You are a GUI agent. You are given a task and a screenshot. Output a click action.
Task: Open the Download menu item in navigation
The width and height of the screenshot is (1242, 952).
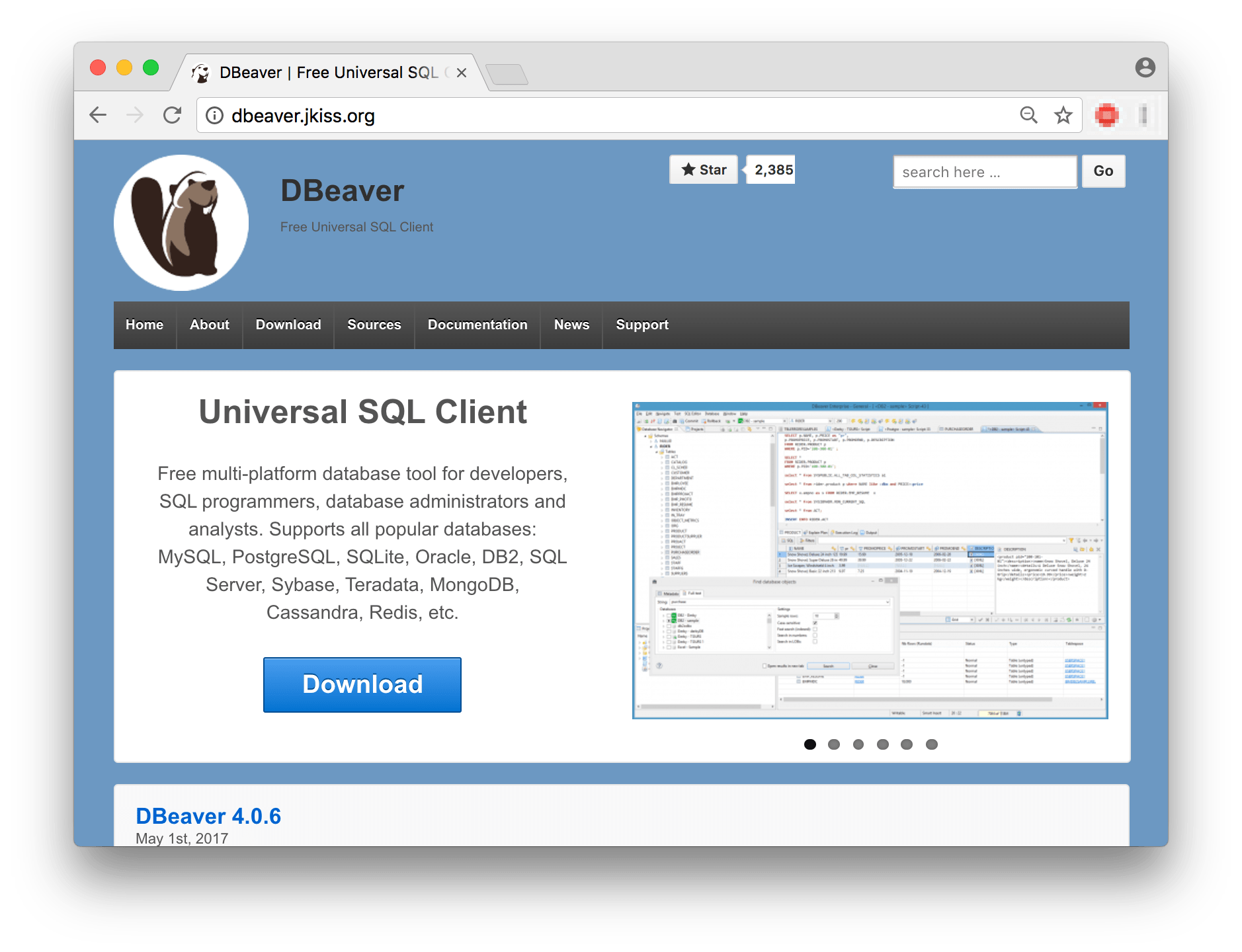point(288,325)
